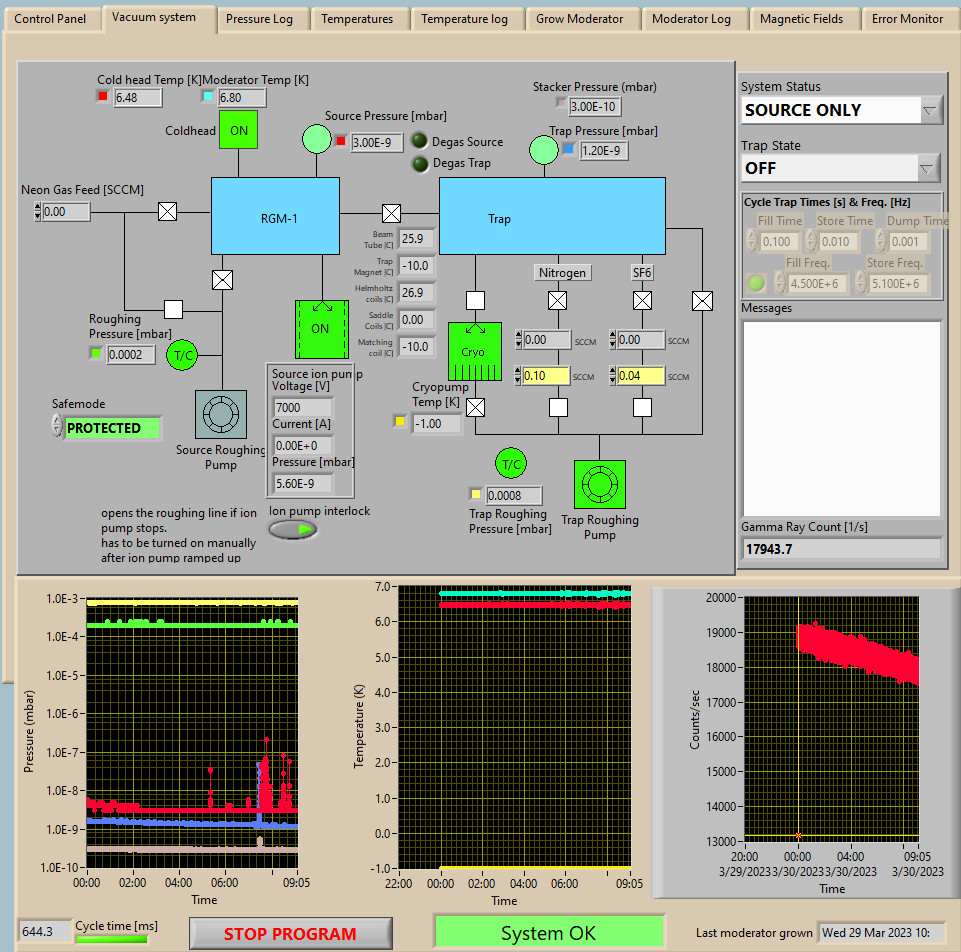The image size is (961, 952).
Task: Click the valve between RGM-1 and Trap
Action: (x=391, y=213)
